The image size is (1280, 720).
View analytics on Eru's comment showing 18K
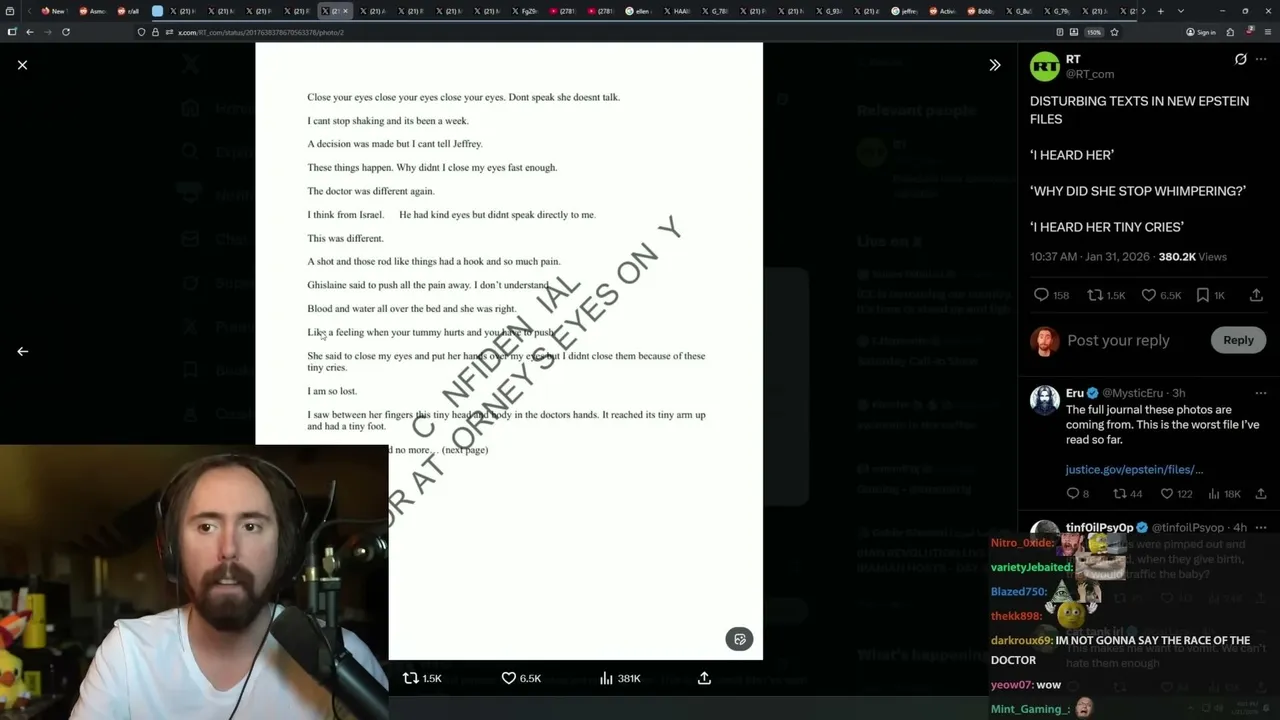[x=1224, y=493]
